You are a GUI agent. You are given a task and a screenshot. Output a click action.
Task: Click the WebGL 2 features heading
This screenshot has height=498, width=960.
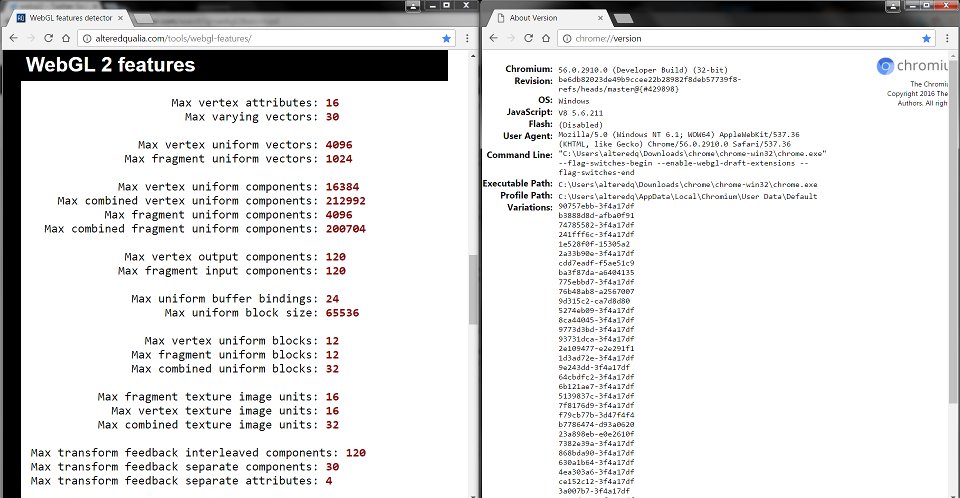(x=110, y=65)
